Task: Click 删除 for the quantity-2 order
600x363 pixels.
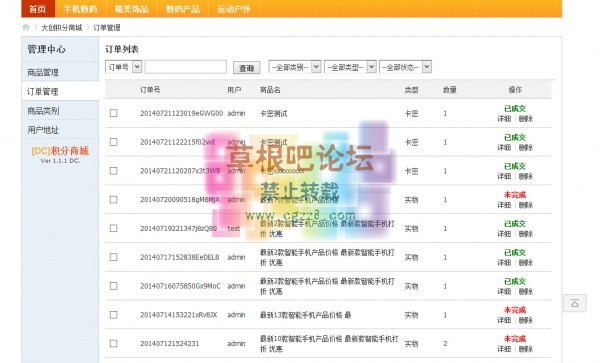Action: pyautogui.click(x=525, y=349)
